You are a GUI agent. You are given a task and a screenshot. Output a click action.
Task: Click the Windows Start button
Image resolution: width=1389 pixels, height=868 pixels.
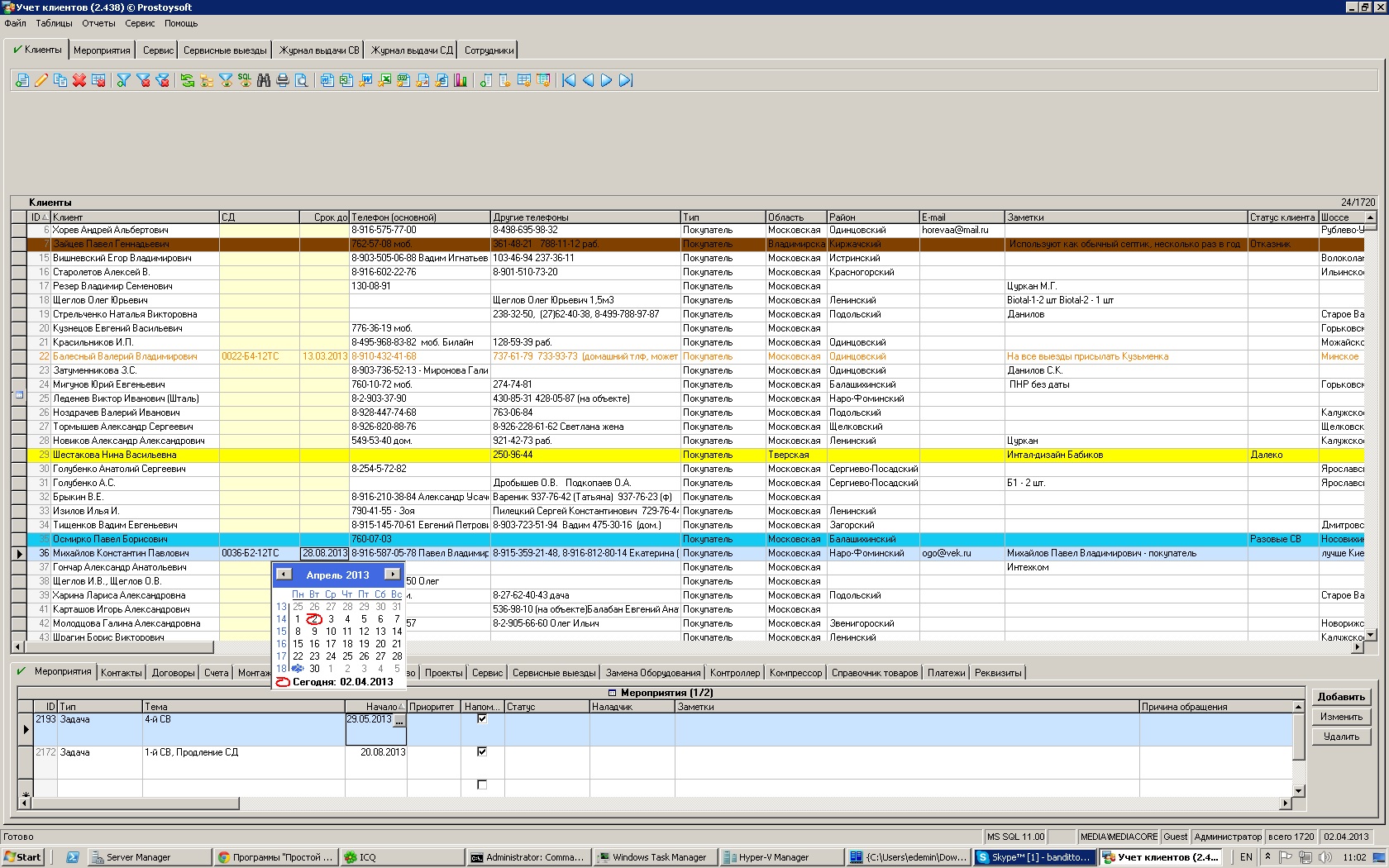(x=23, y=857)
